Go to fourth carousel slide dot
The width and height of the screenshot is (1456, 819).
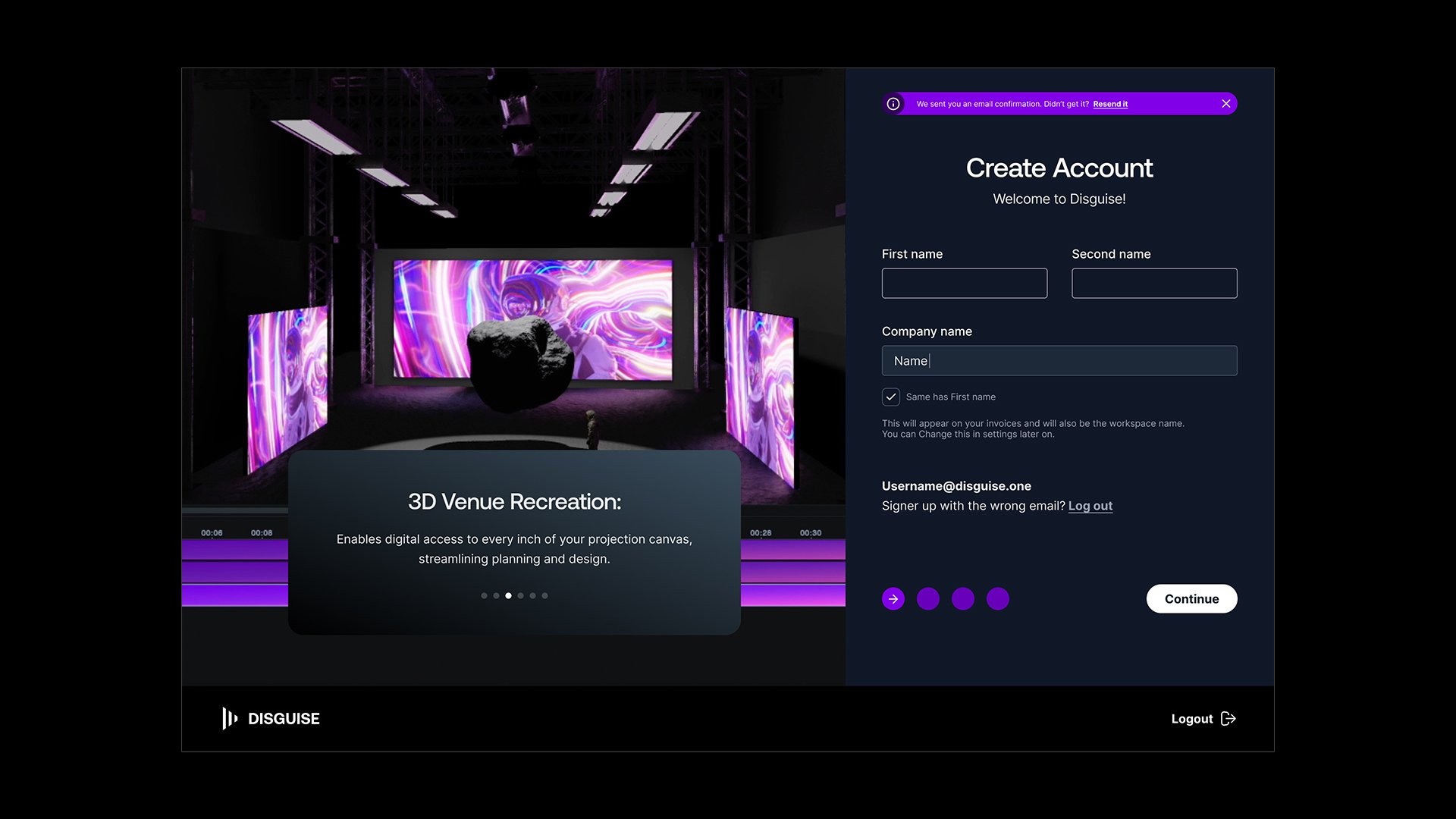point(520,596)
